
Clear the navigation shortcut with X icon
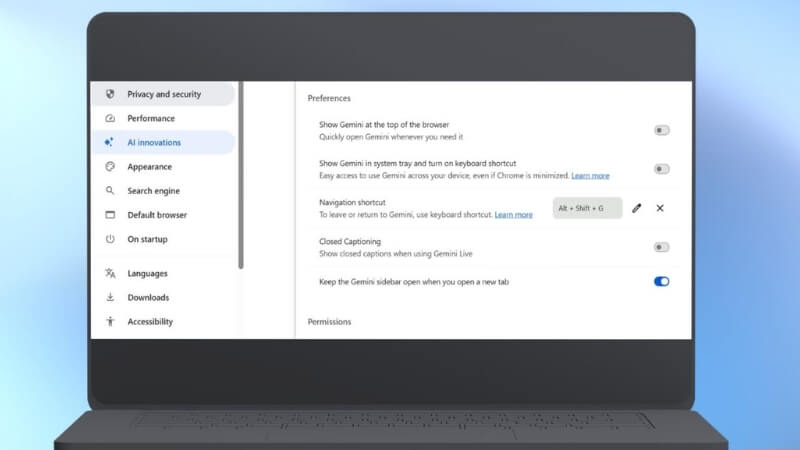tap(660, 208)
